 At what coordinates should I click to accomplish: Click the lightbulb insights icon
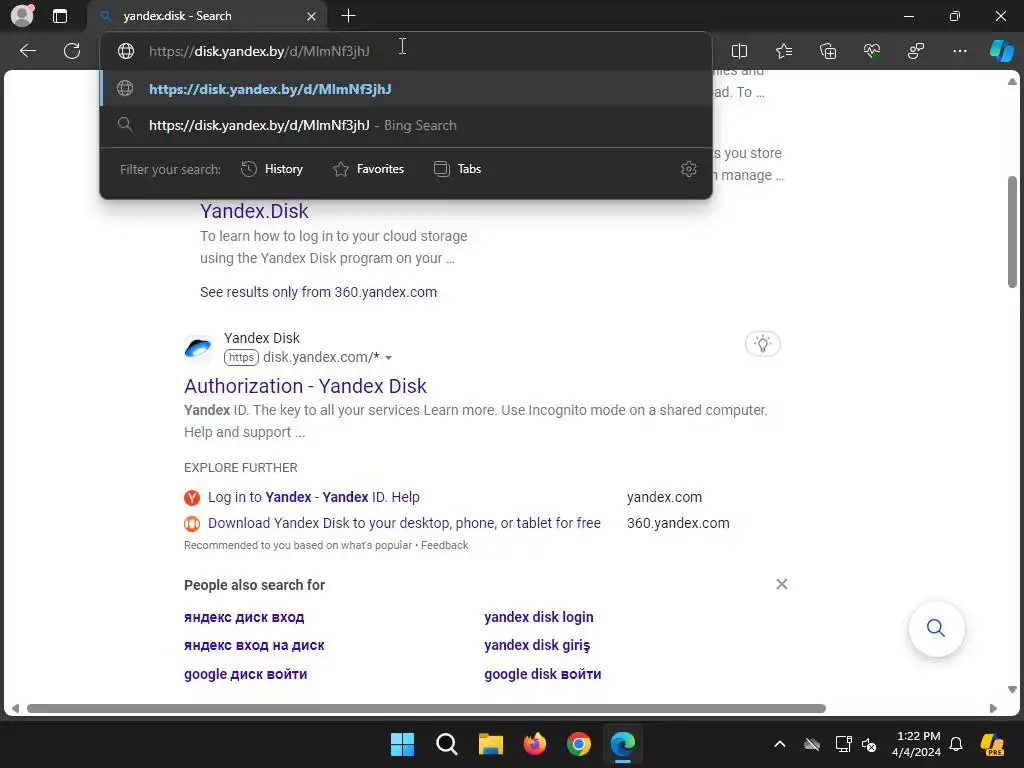pyautogui.click(x=762, y=344)
